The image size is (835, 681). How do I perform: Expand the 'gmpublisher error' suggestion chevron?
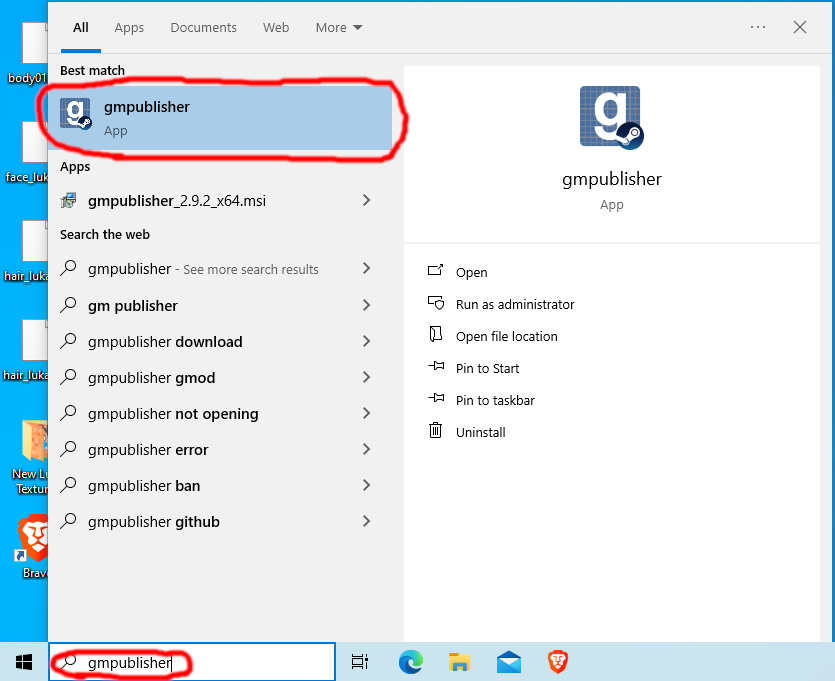[366, 449]
